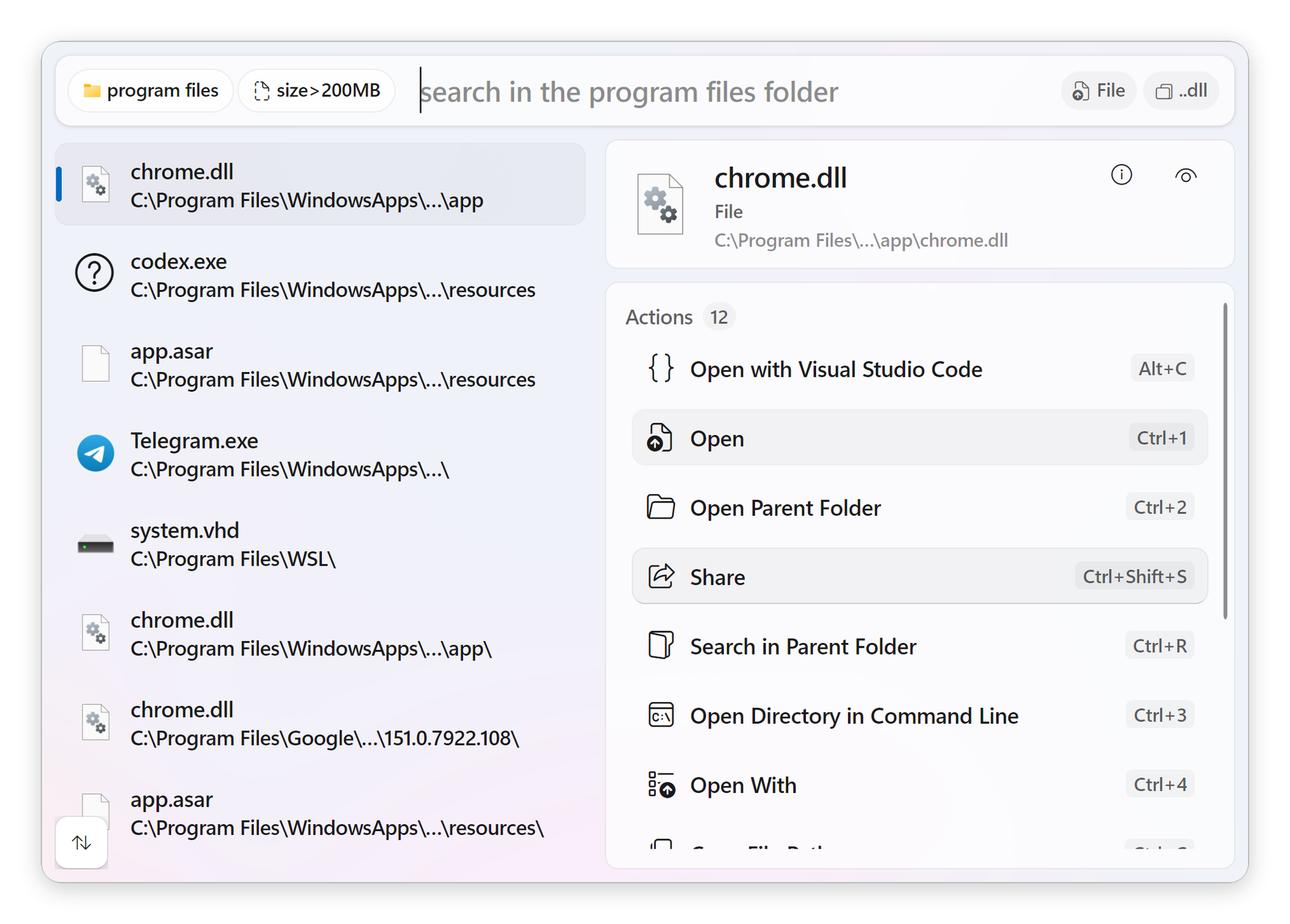Select chrome.dll in Google 151.0.7922.108 folder
Viewport: 1290px width, 924px height.
pos(320,723)
